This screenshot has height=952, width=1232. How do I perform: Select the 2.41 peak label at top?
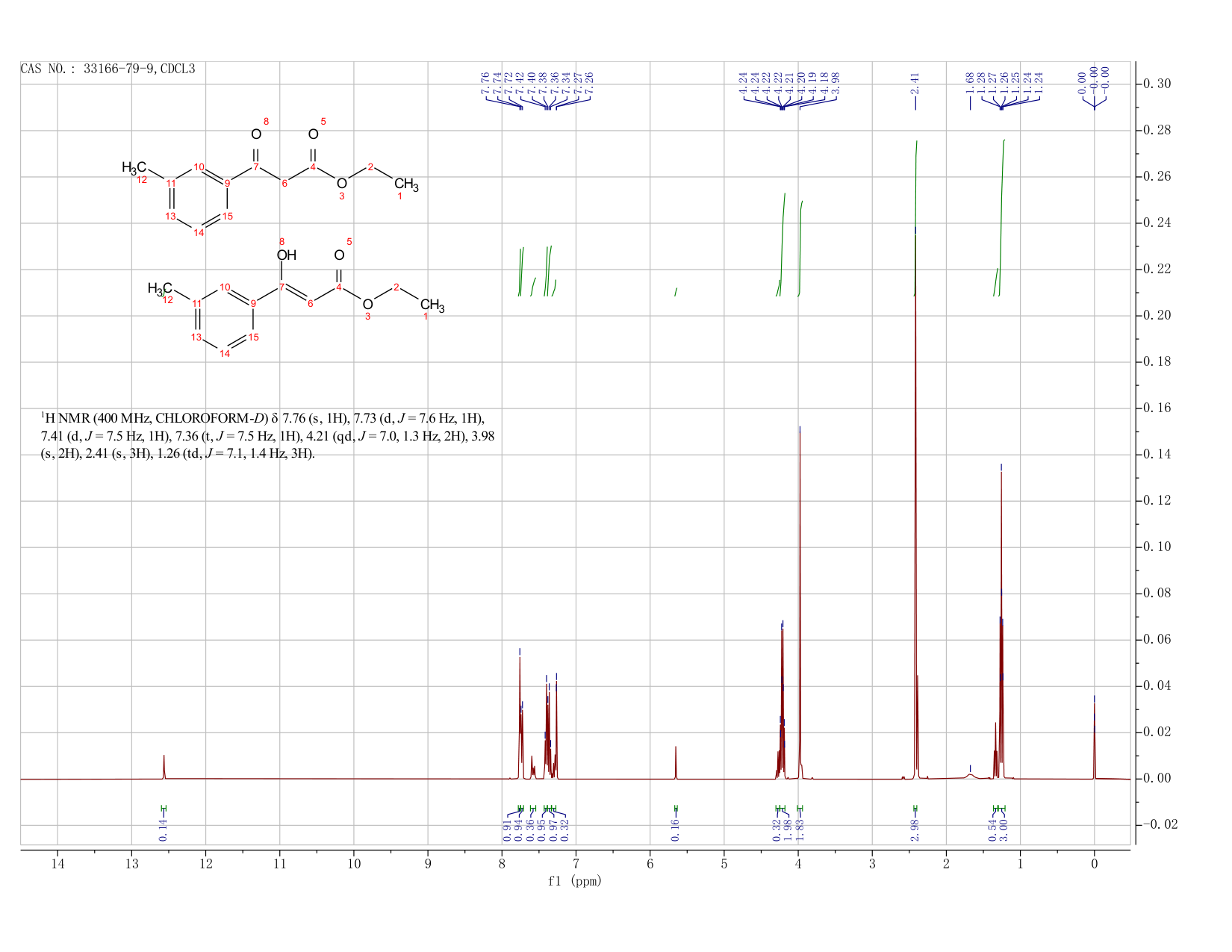point(915,83)
